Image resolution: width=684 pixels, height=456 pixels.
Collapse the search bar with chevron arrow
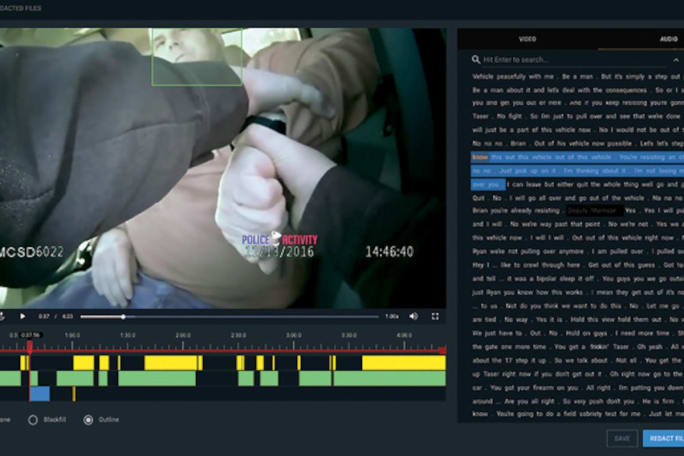(x=677, y=60)
